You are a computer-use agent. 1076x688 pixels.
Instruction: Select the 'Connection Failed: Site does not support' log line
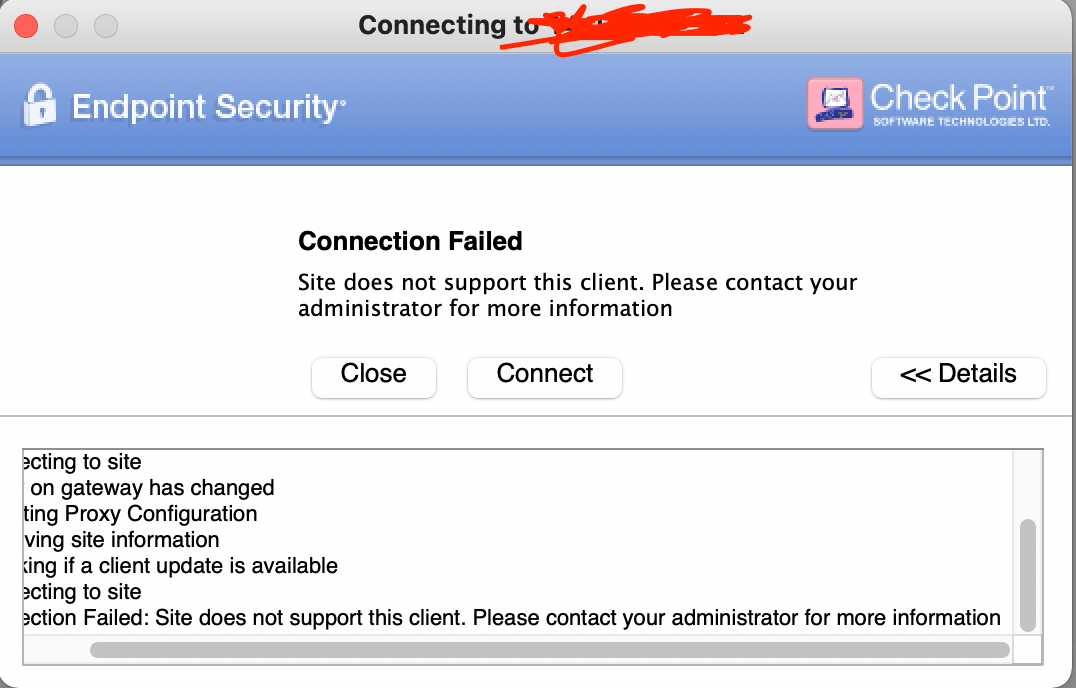click(x=500, y=617)
